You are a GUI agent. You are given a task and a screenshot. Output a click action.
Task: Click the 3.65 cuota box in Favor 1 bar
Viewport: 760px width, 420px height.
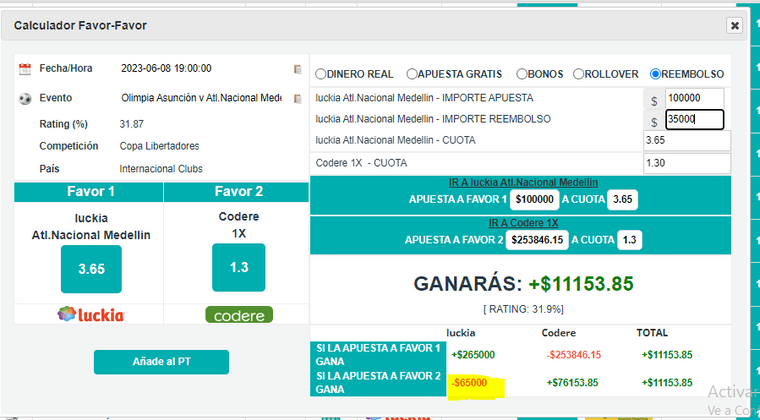click(622, 200)
